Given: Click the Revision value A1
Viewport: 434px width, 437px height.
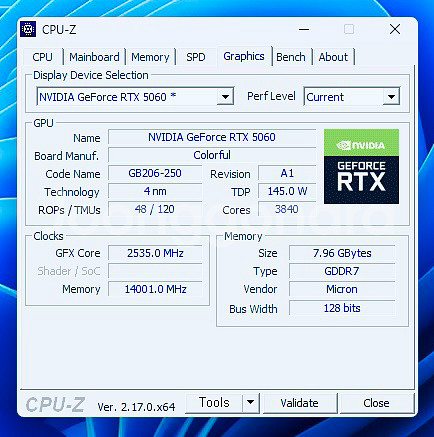Looking at the screenshot, I should pos(287,173).
